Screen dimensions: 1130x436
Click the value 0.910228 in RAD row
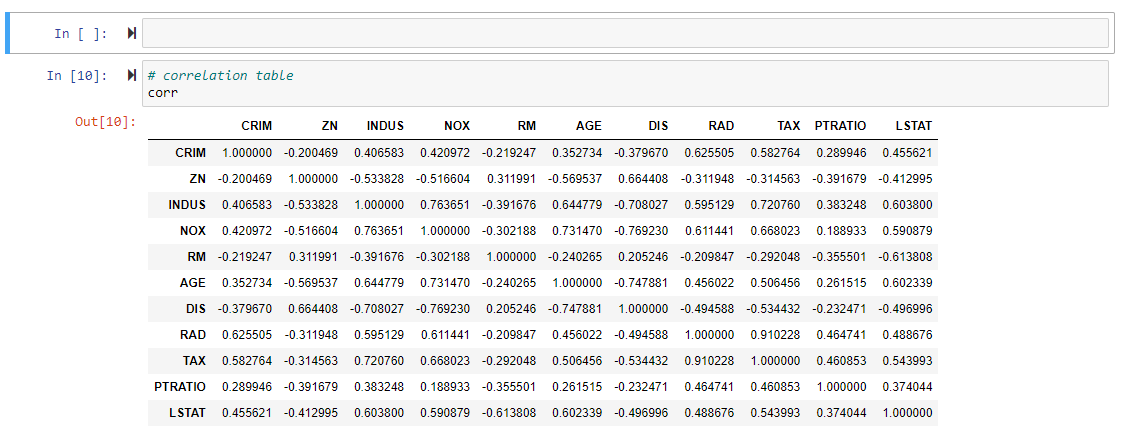(x=775, y=335)
